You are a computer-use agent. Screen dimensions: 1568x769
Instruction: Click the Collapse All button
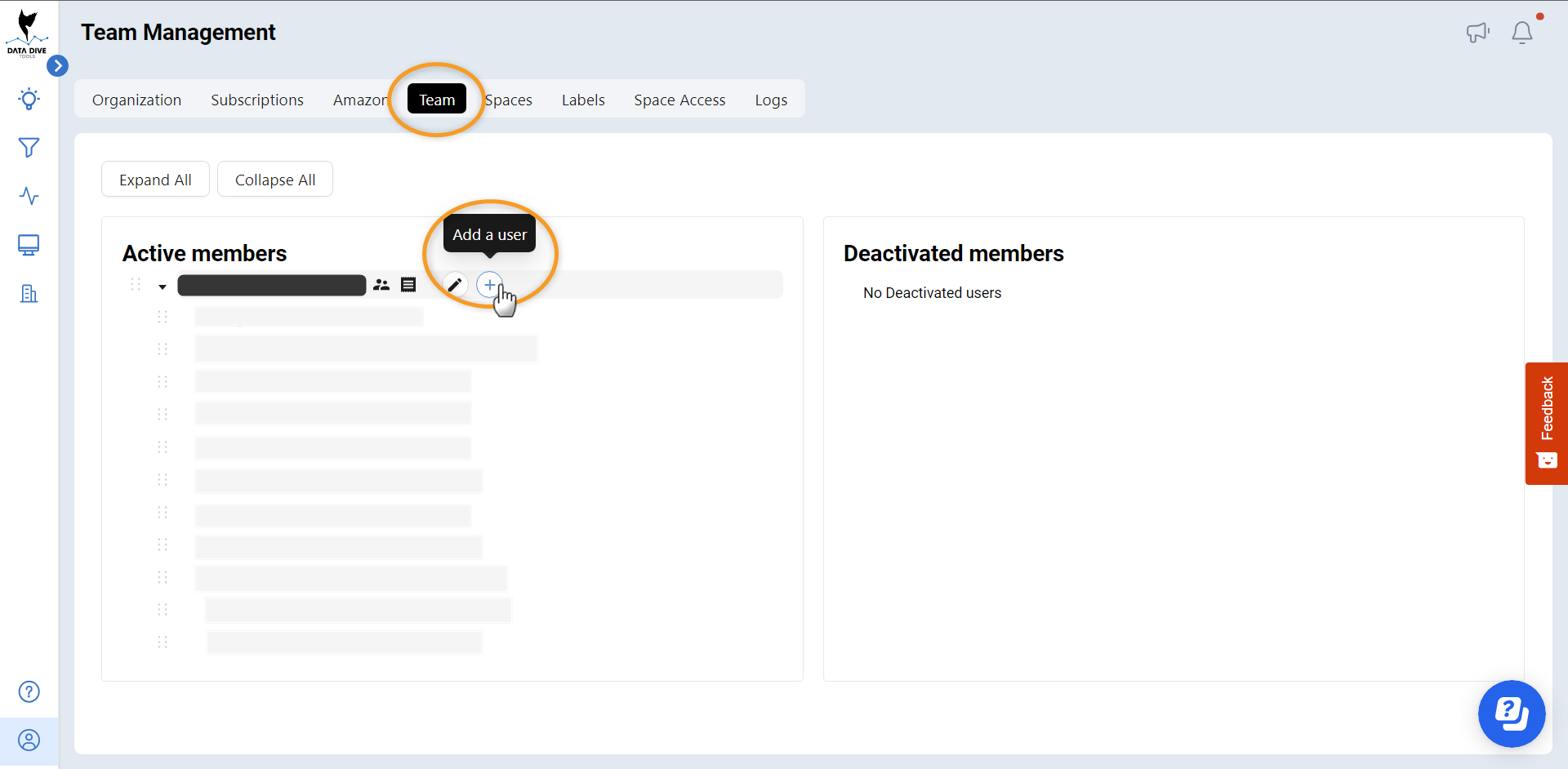point(275,180)
